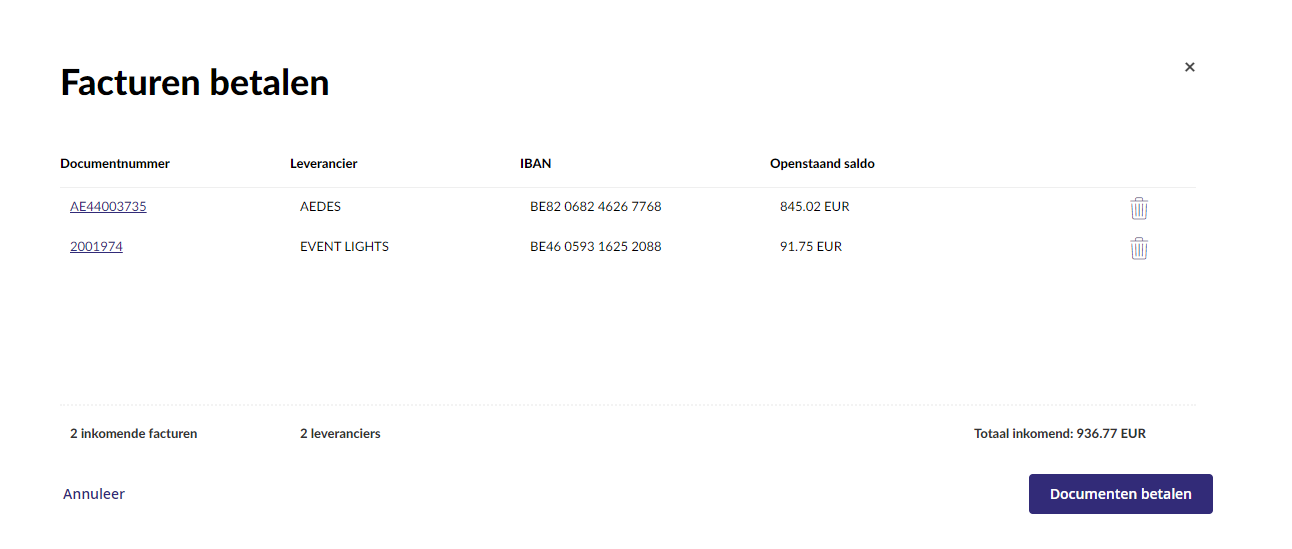
Task: Click the EVENT LIGHTS supplier name
Action: coord(344,247)
